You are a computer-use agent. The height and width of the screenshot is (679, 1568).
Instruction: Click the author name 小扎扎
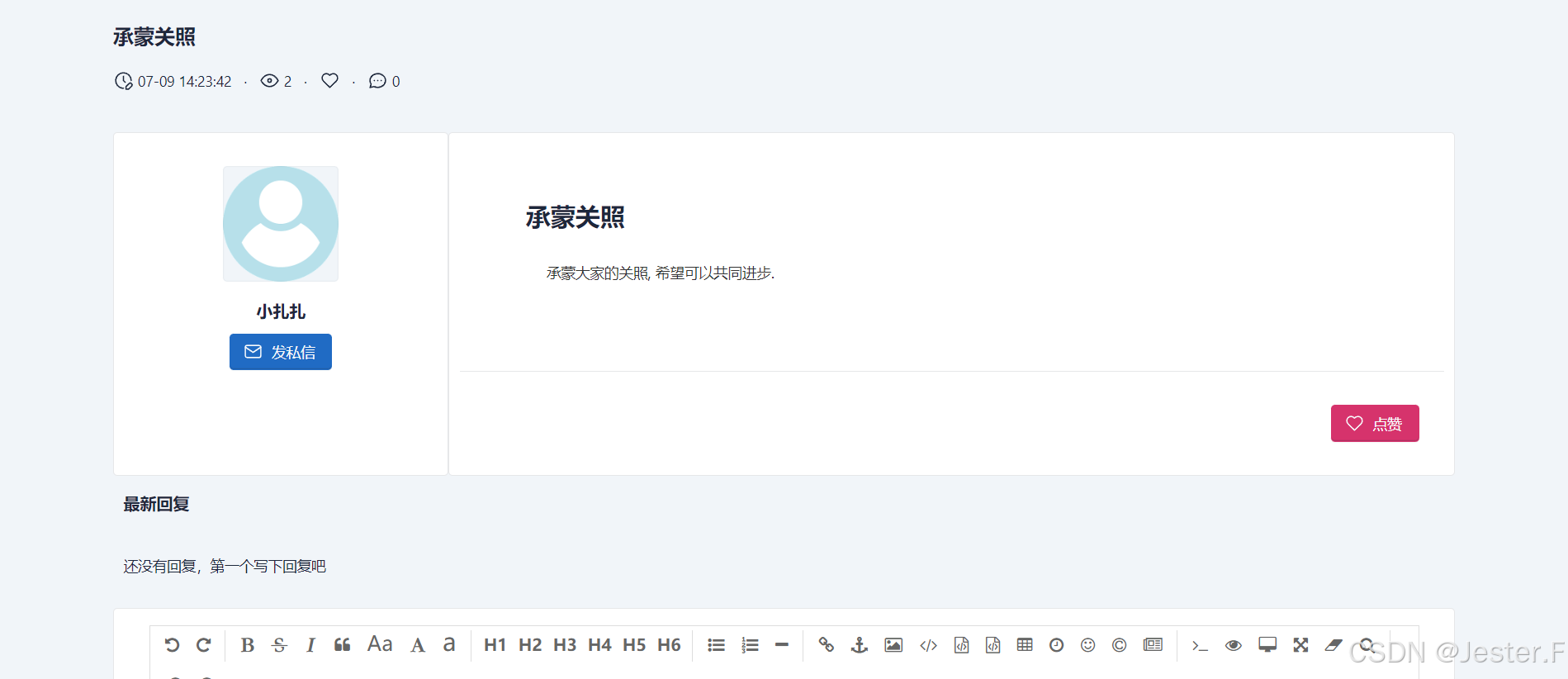[281, 311]
